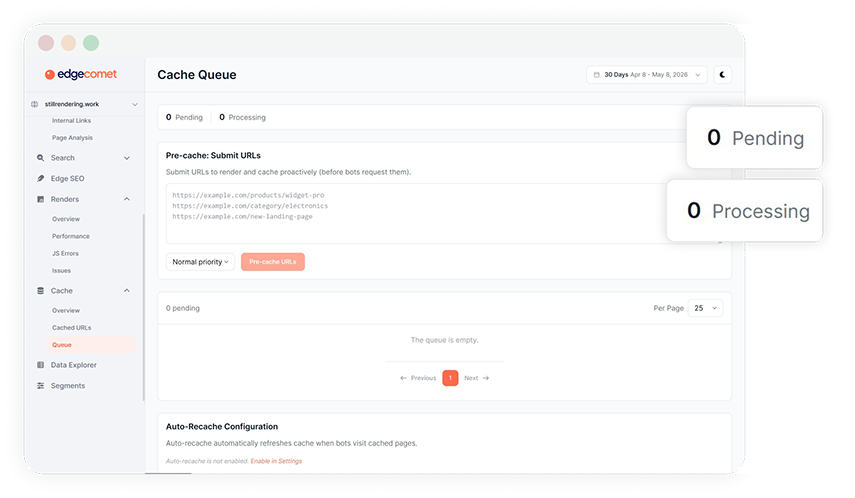Click the 'The queue is empty.' message

[444, 340]
